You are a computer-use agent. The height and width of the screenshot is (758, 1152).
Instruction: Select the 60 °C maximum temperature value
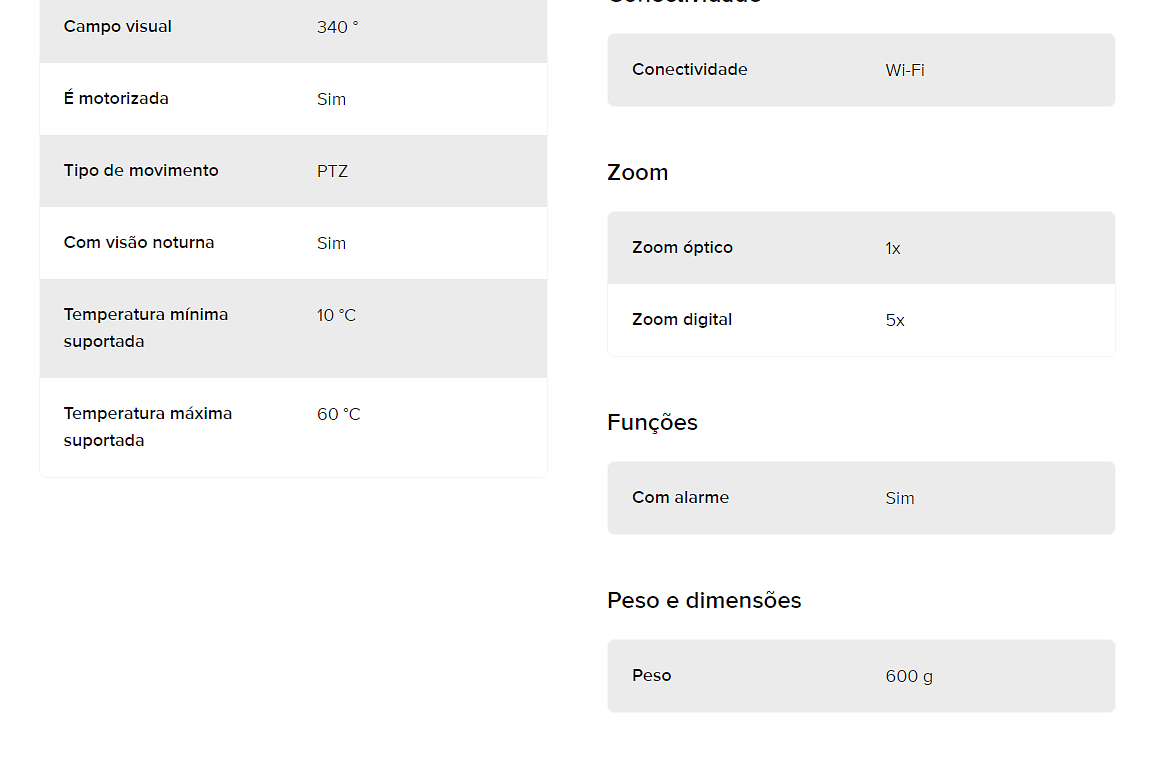point(339,414)
